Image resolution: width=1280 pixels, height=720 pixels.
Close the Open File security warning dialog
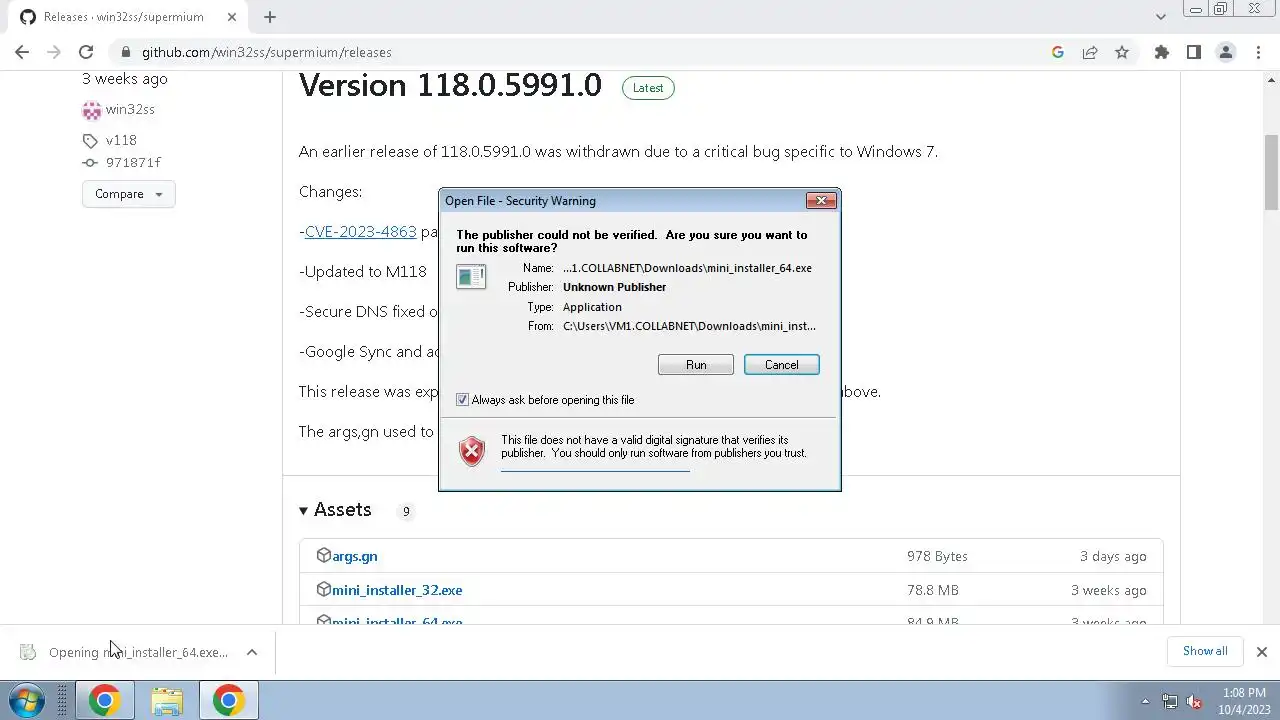tap(821, 201)
